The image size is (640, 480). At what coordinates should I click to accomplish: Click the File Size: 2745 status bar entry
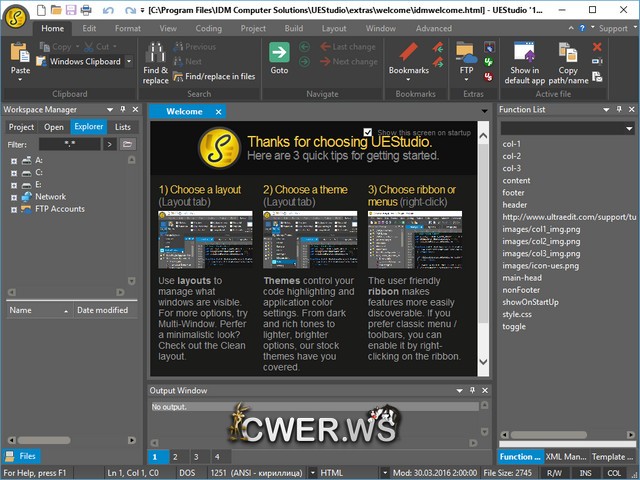click(x=508, y=473)
